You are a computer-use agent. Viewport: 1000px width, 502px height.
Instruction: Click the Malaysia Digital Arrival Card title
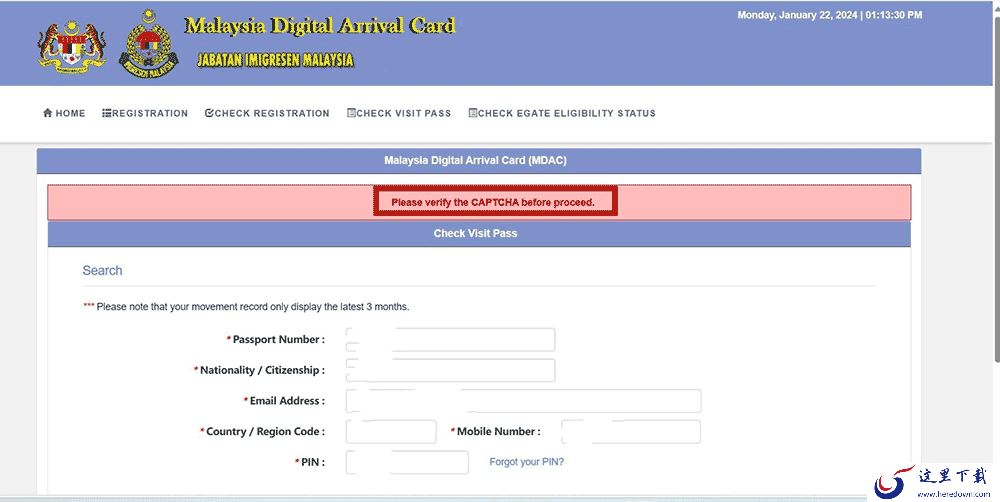(x=320, y=26)
